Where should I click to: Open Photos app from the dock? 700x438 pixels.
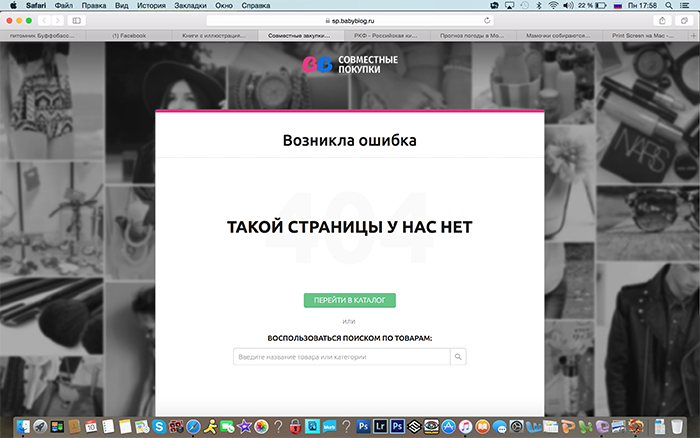tap(261, 427)
